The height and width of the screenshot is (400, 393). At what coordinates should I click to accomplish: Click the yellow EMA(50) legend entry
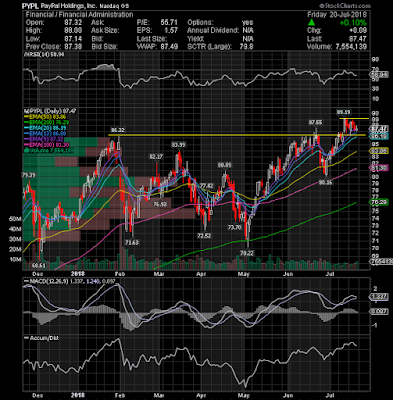45,117
